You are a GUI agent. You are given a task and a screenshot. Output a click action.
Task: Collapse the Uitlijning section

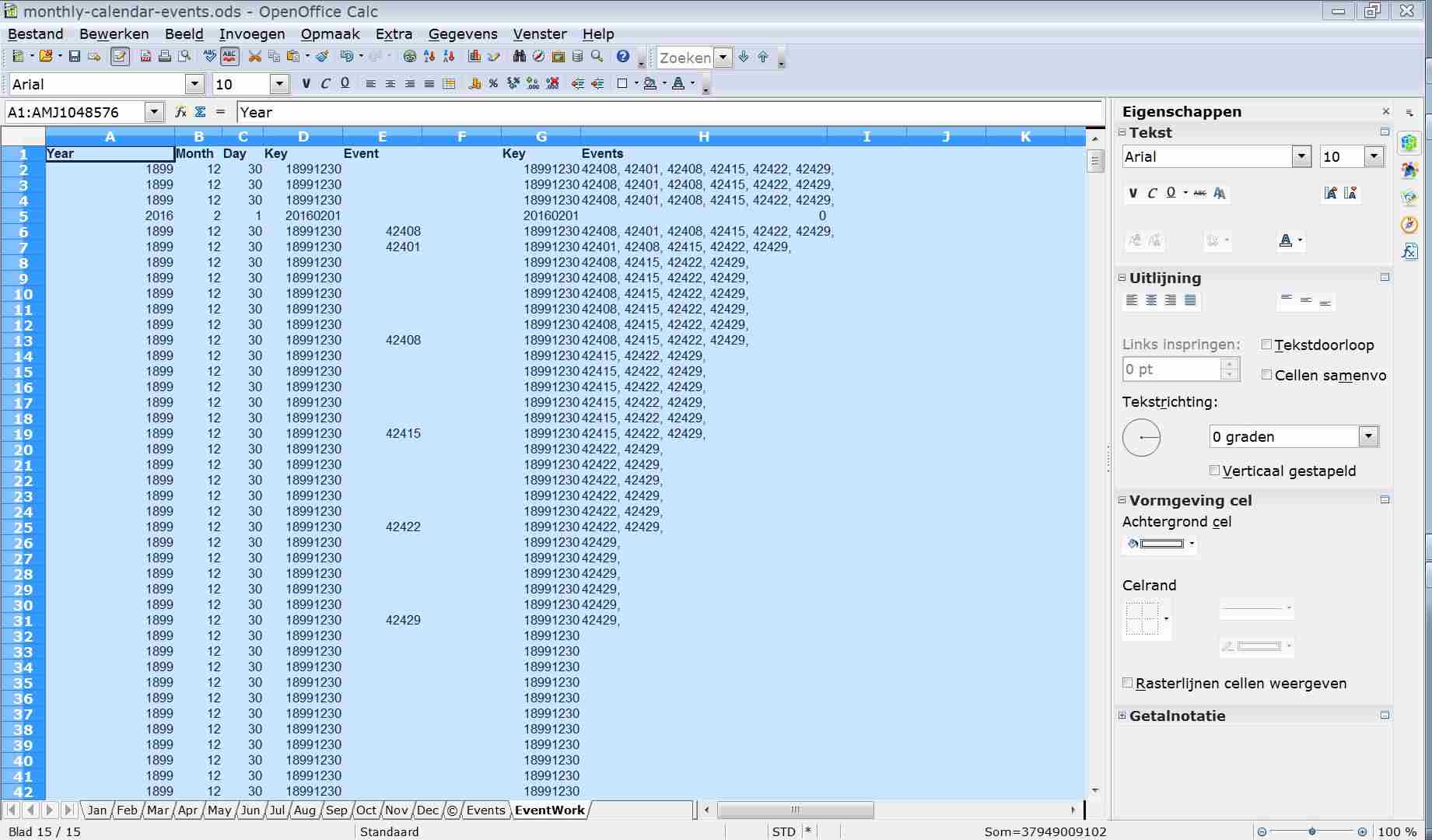point(1122,278)
